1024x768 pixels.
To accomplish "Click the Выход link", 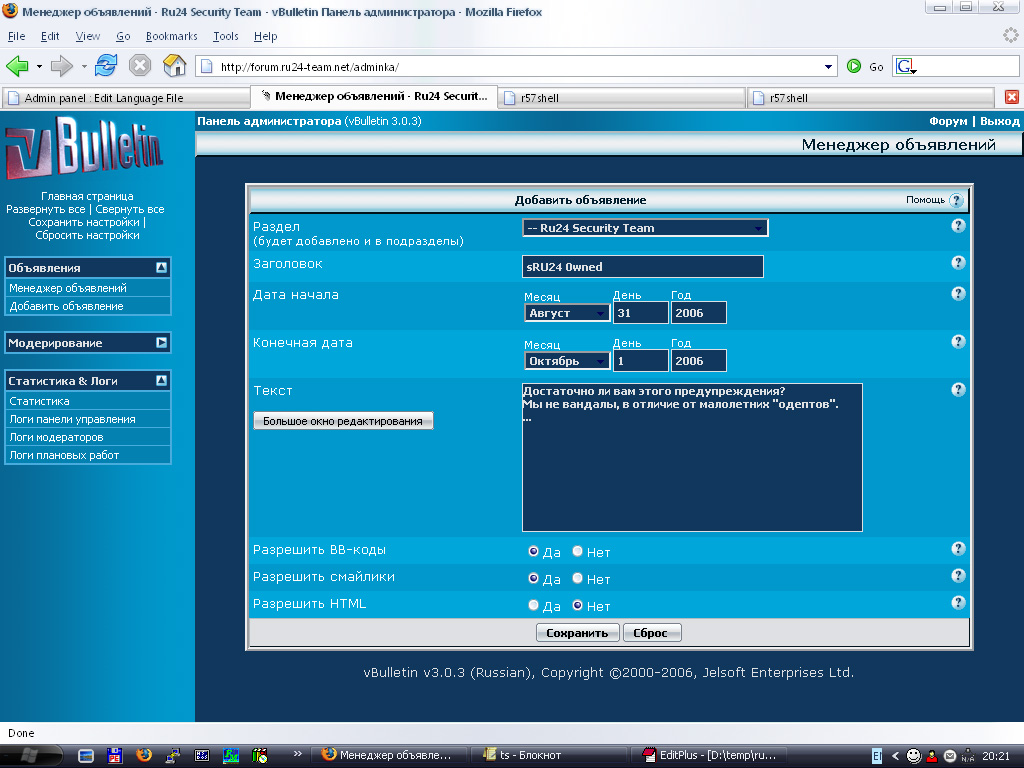I will click(x=999, y=121).
